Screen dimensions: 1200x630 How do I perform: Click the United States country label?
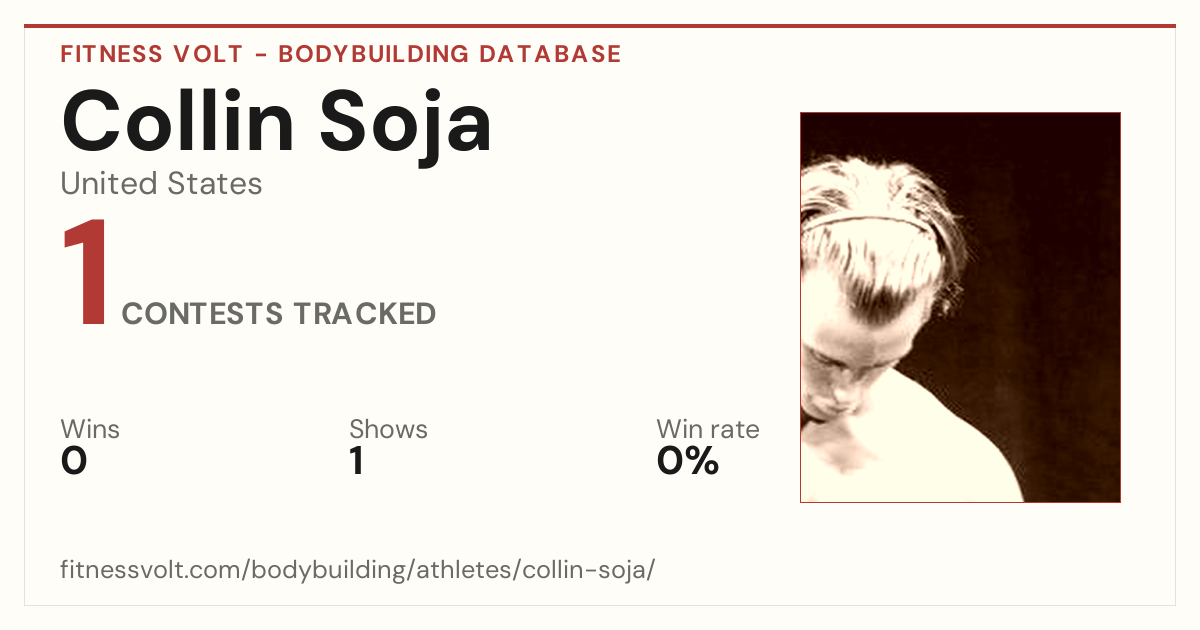[x=161, y=184]
